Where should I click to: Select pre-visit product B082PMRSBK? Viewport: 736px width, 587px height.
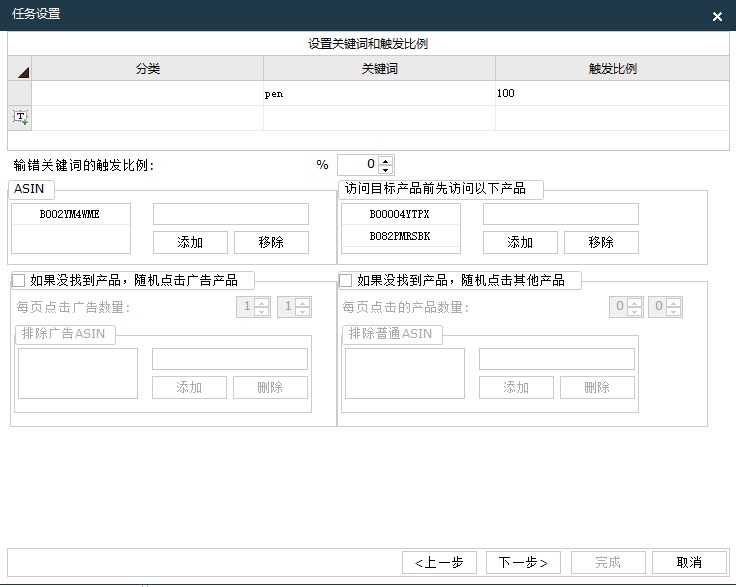coord(400,236)
